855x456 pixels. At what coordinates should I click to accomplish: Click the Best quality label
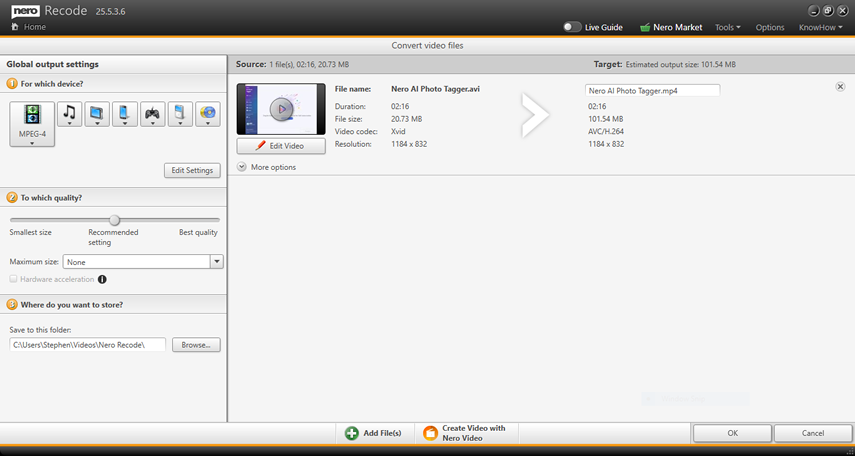coord(198,232)
